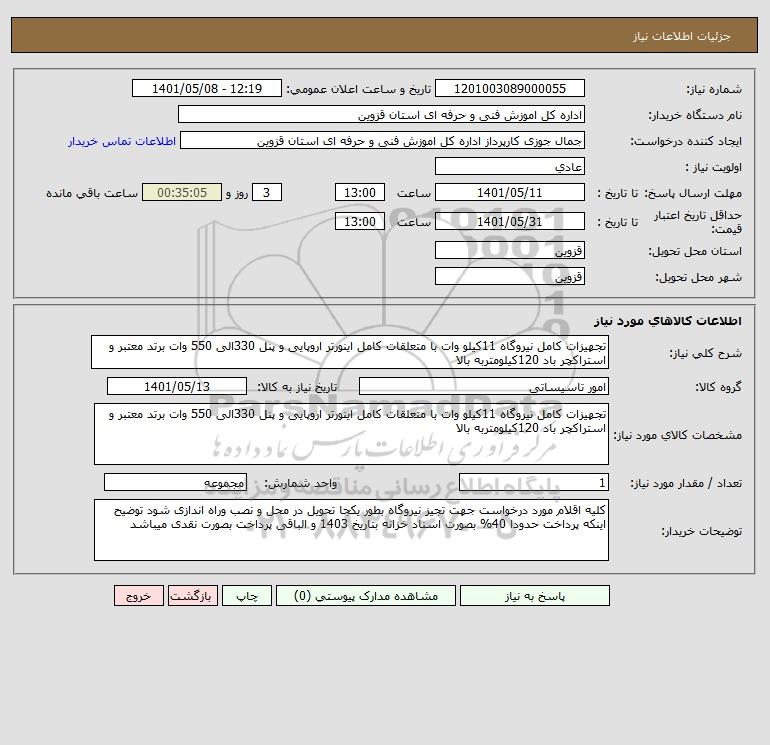The width and height of the screenshot is (770, 745).
Task: Click response deadline time 13:00 field
Action: (x=359, y=193)
